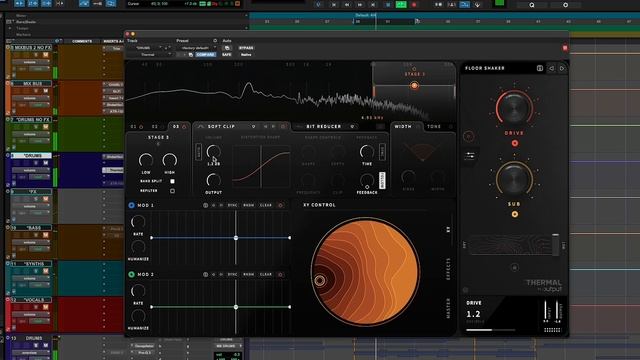Switch to the WIDTH tab
The width and height of the screenshot is (640, 360).
[x=403, y=127]
